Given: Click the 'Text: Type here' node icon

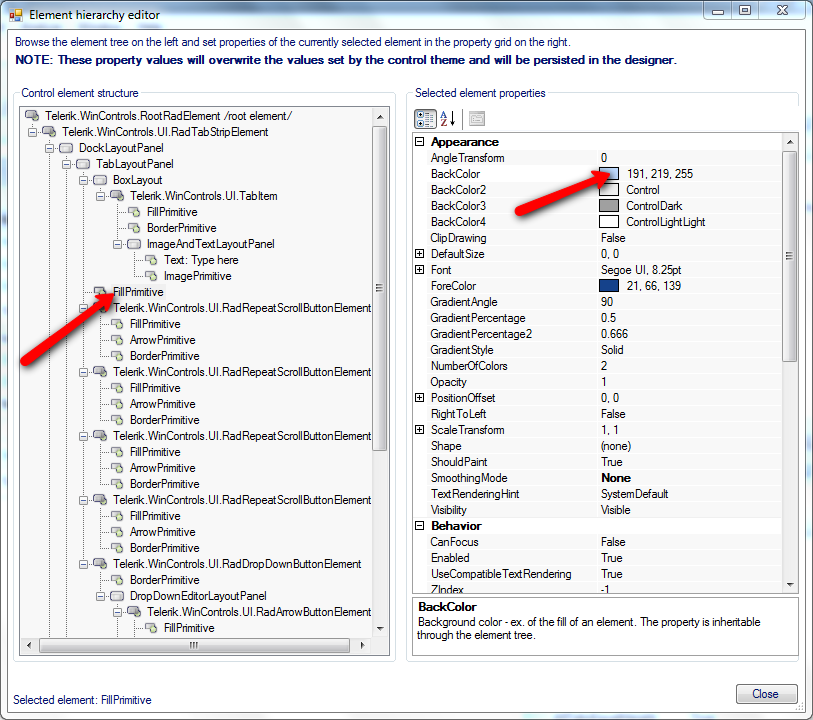Looking at the screenshot, I should [151, 260].
